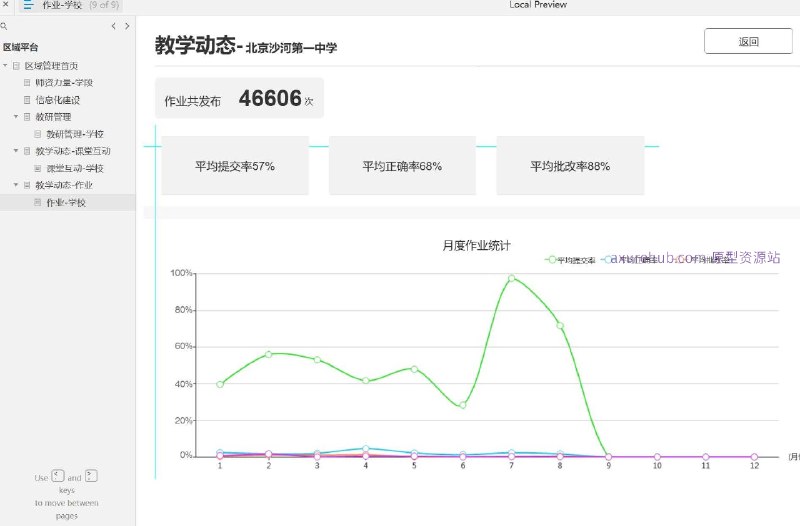800x526 pixels.
Task: Click the search magnifier icon in sidebar
Action: pyautogui.click(x=4, y=26)
